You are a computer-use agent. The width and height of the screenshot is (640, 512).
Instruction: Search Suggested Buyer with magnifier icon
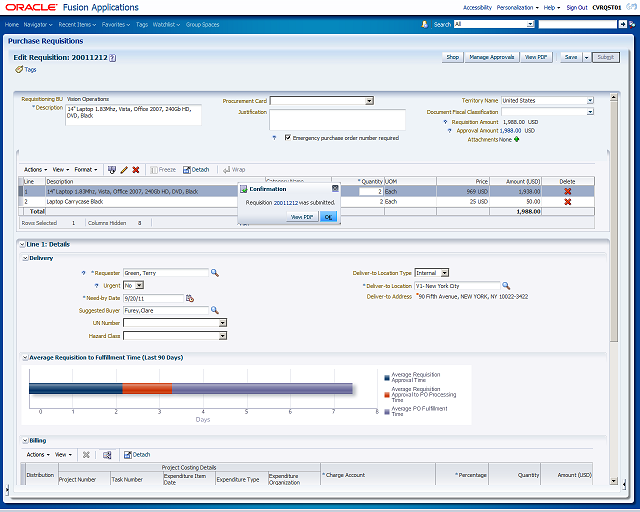click(x=215, y=311)
